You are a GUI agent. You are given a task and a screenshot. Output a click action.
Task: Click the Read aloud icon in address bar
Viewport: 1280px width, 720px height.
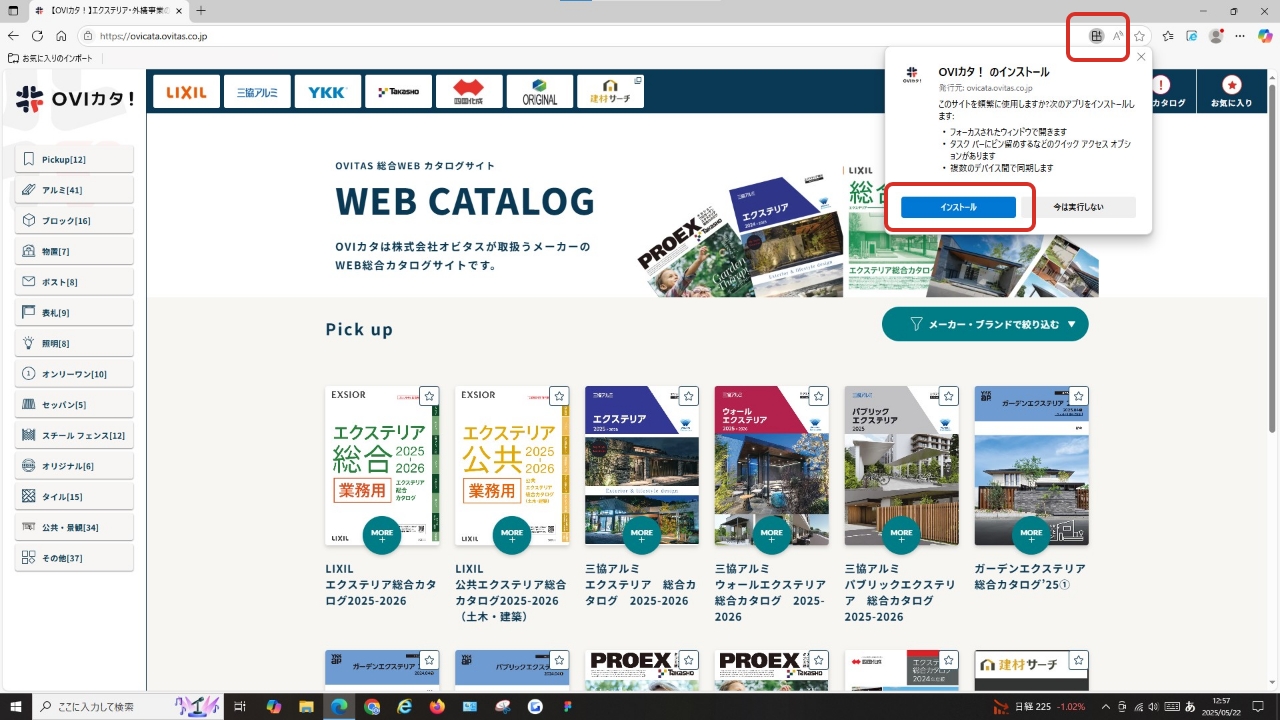coord(1118,36)
